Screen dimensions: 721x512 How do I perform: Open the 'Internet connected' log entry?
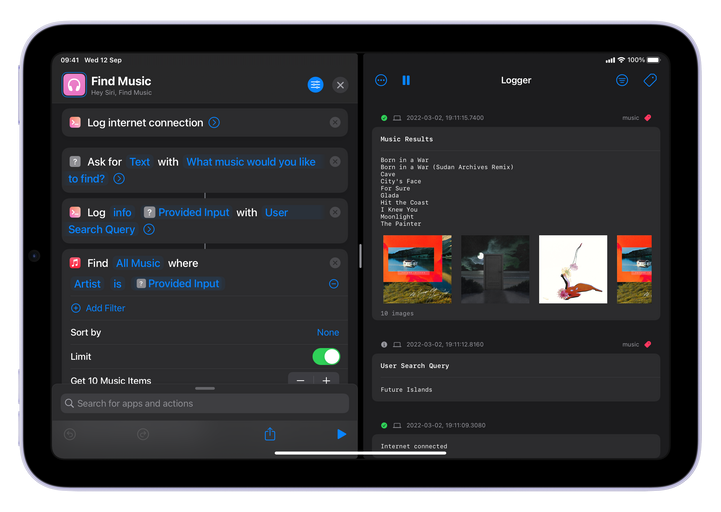pyautogui.click(x=516, y=446)
